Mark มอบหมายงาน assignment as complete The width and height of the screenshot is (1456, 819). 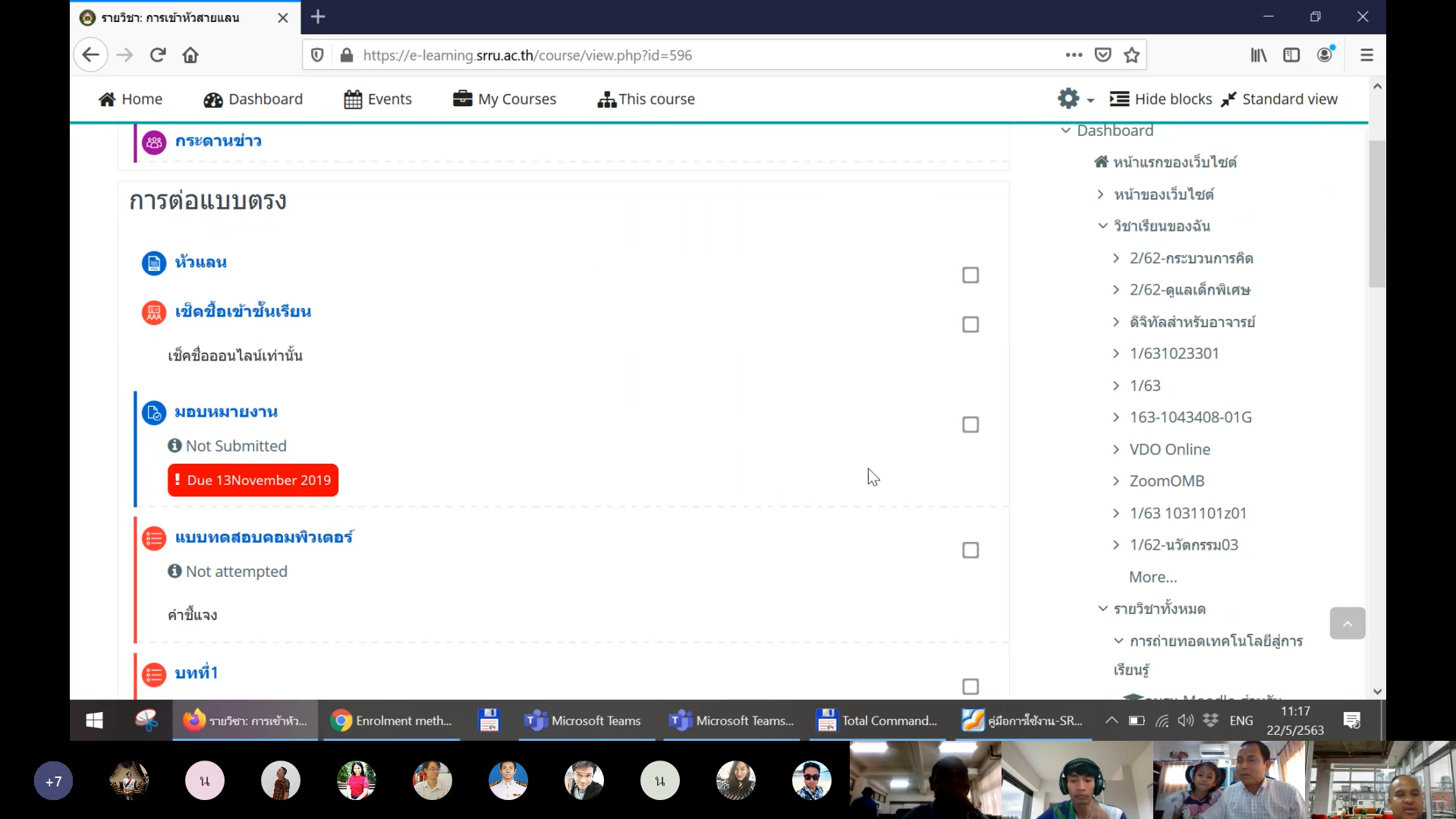[970, 425]
